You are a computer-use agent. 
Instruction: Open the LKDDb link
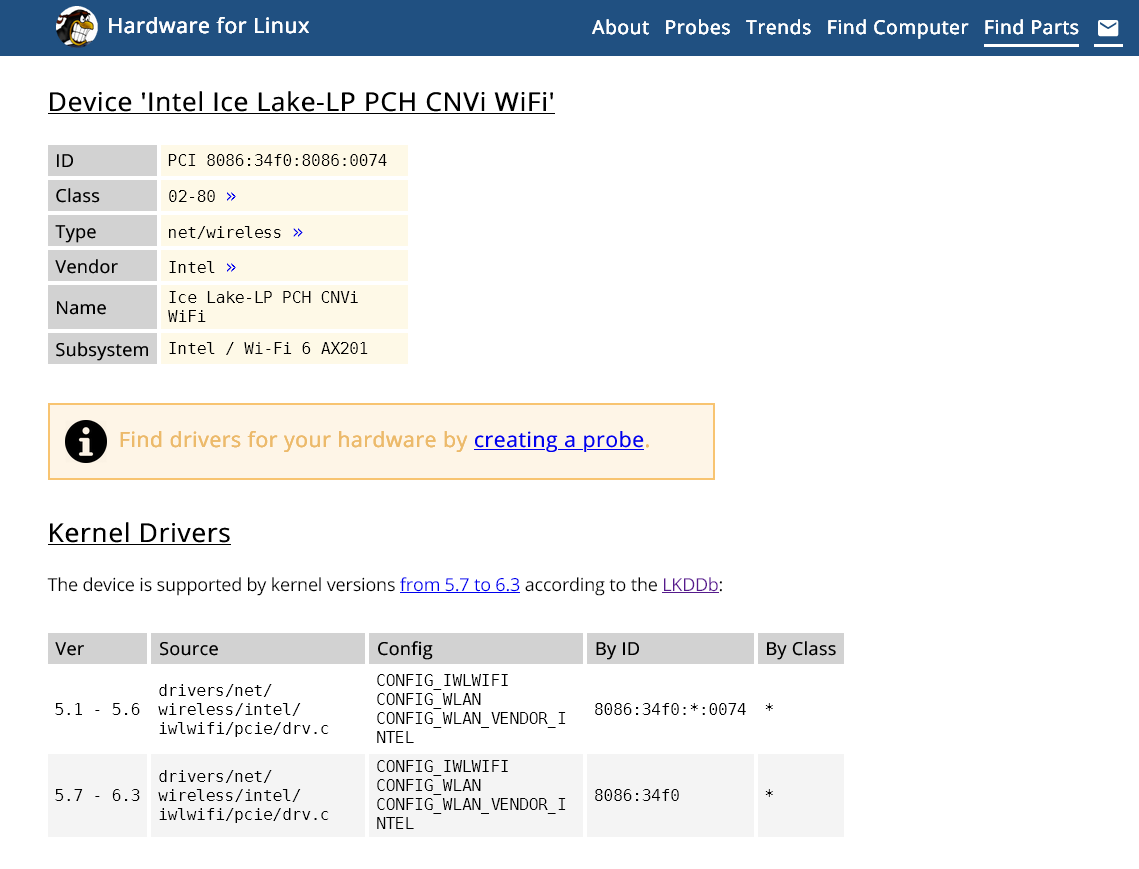(x=690, y=585)
